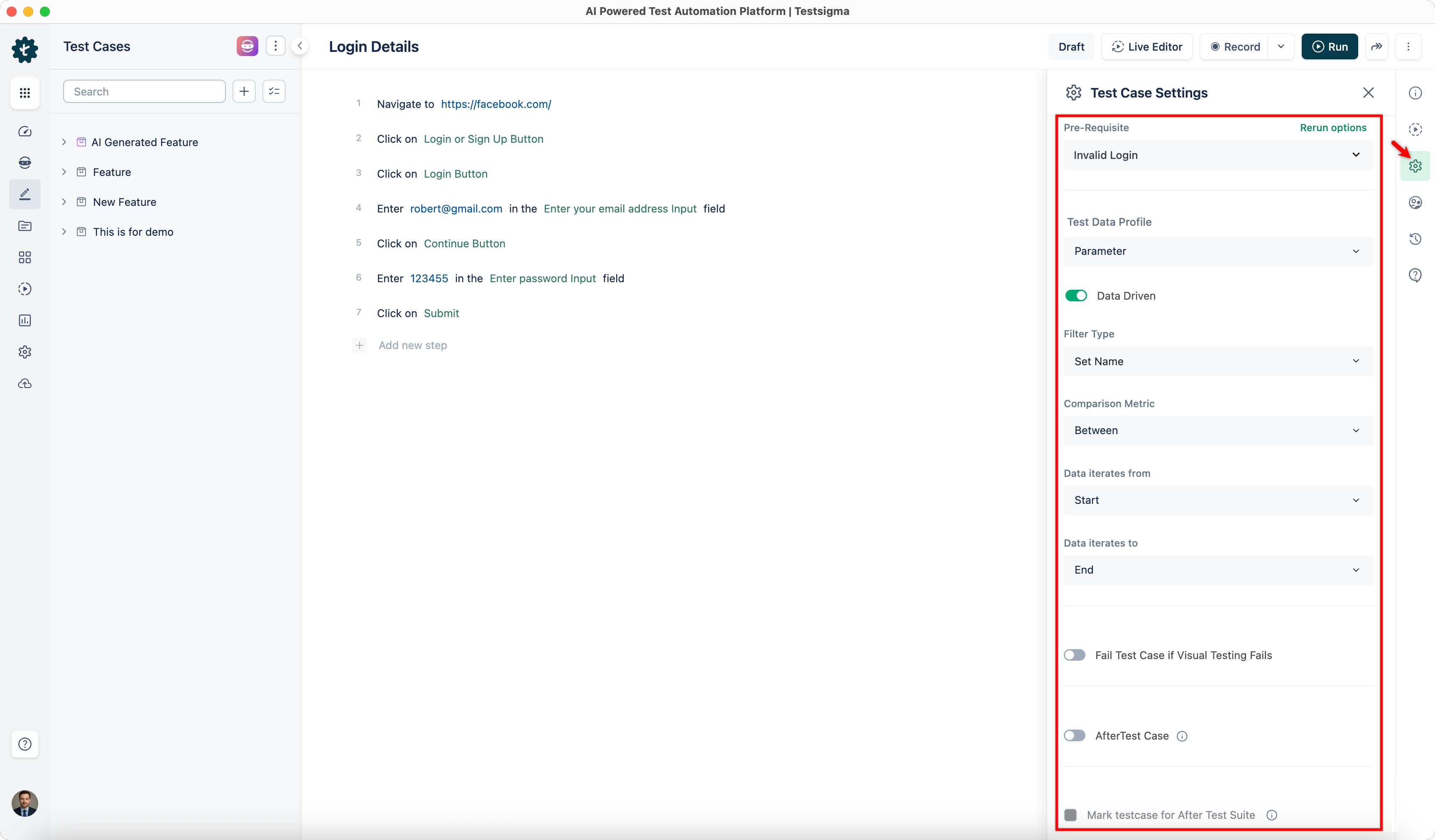Open the Pre-Requisite Invalid Login dropdown
Viewport: 1435px width, 840px height.
coord(1217,155)
